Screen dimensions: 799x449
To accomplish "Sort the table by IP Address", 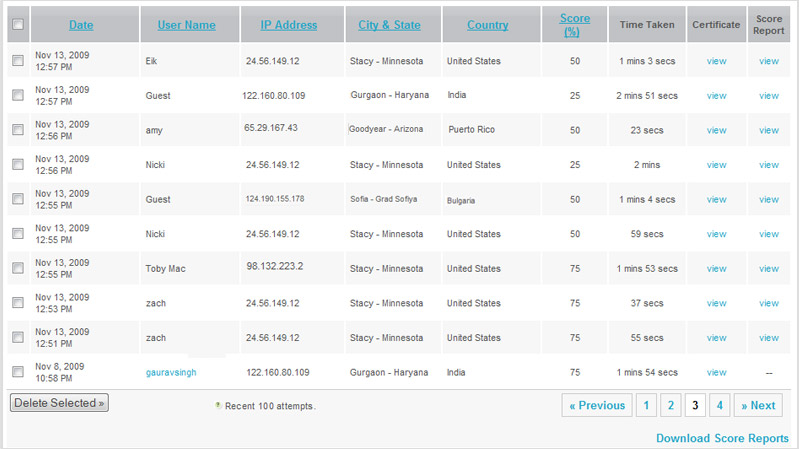I will pyautogui.click(x=289, y=25).
